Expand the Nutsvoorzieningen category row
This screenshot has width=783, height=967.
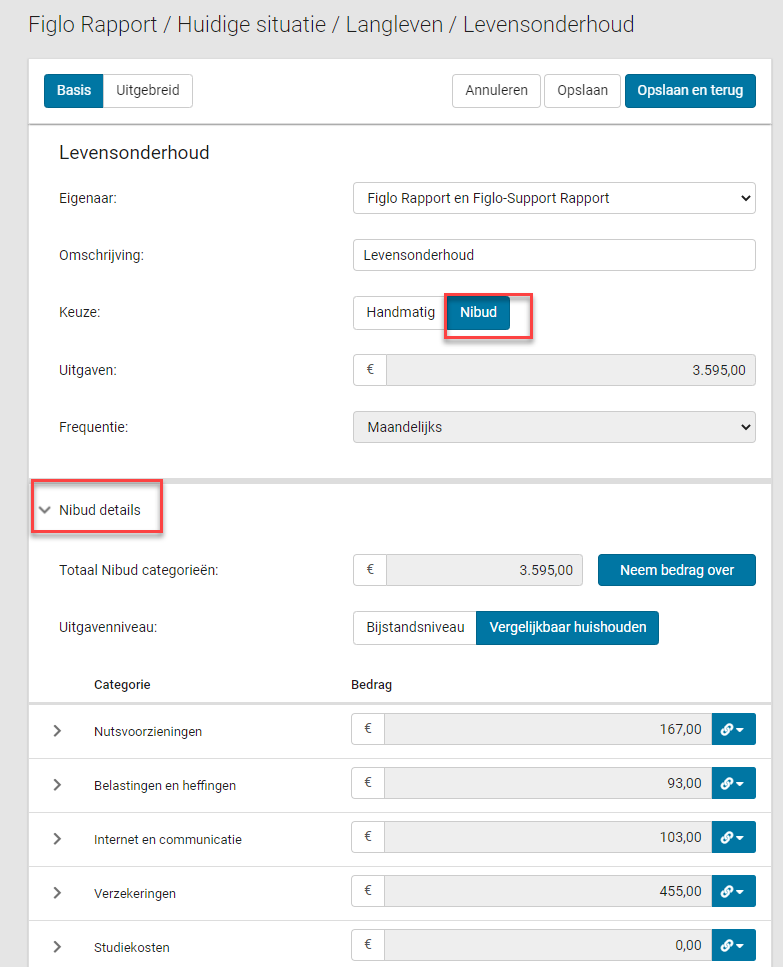point(57,731)
